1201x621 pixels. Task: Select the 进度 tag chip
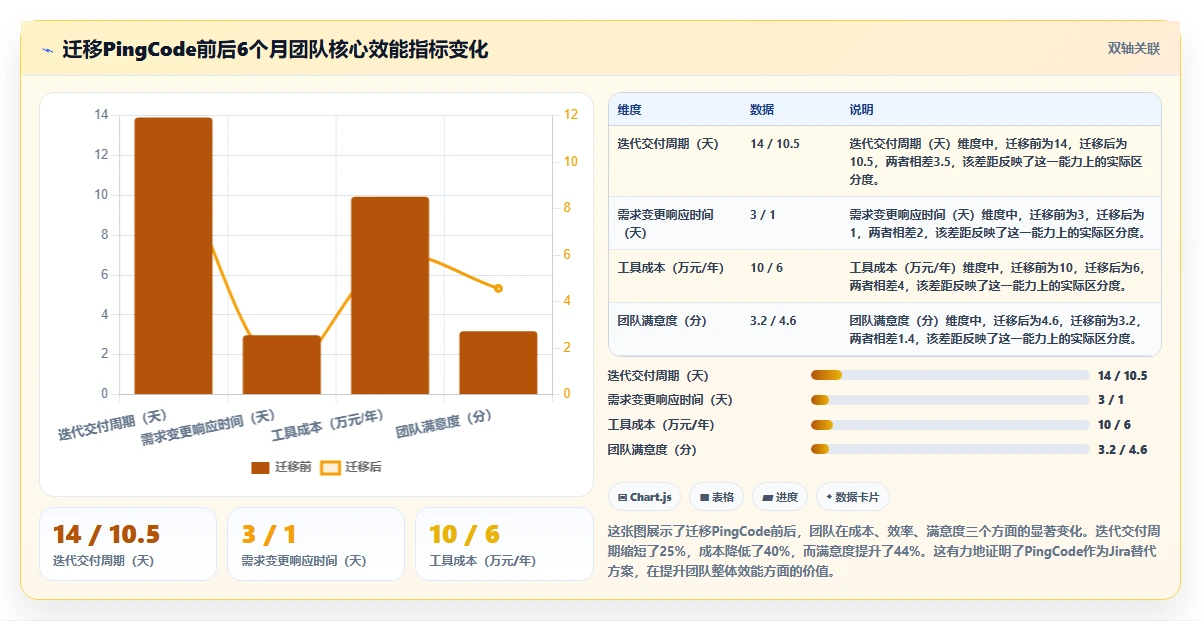tap(780, 497)
